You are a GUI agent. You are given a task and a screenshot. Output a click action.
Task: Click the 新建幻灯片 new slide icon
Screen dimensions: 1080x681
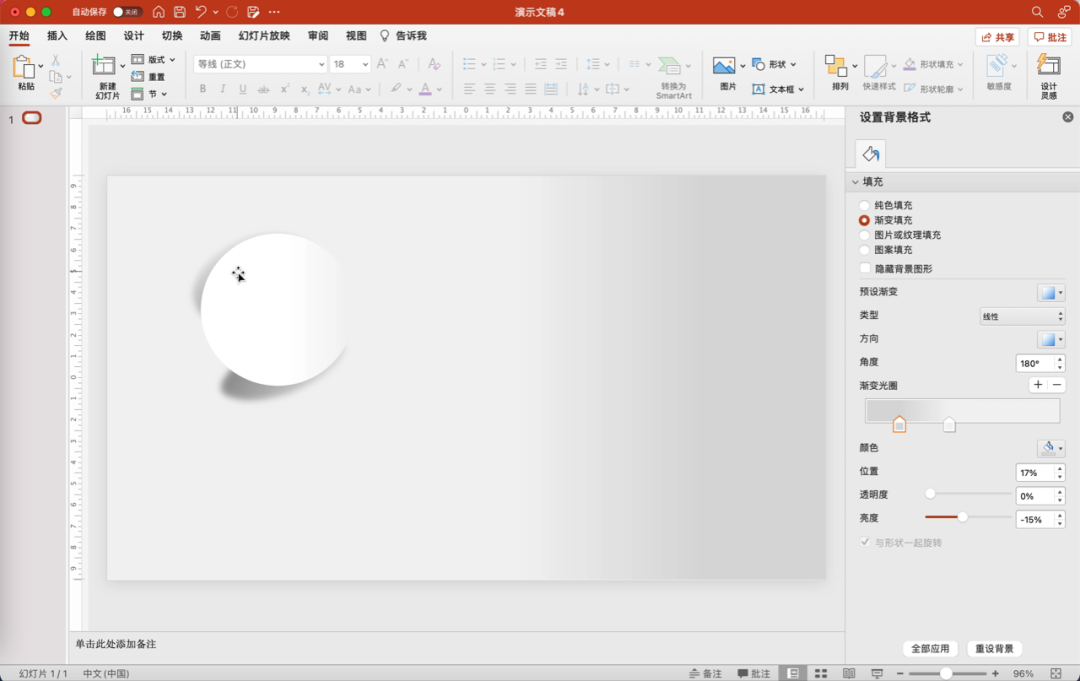pyautogui.click(x=105, y=67)
